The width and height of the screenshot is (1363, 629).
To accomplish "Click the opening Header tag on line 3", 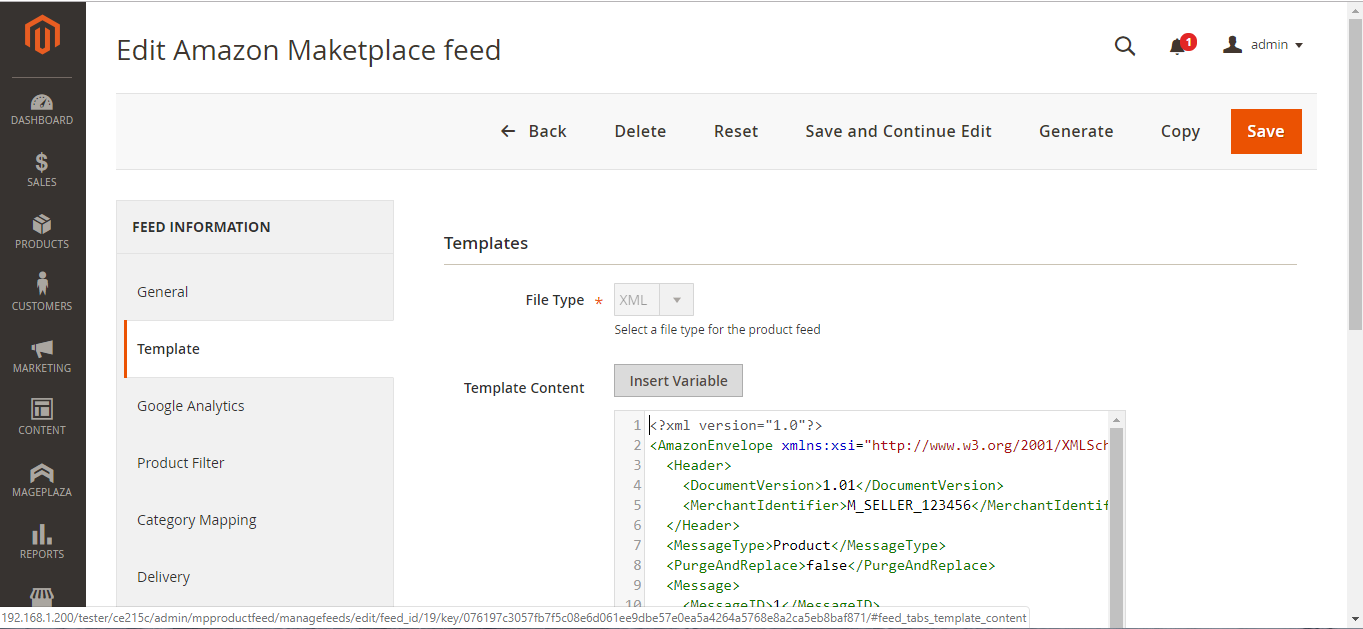I will click(x=699, y=465).
